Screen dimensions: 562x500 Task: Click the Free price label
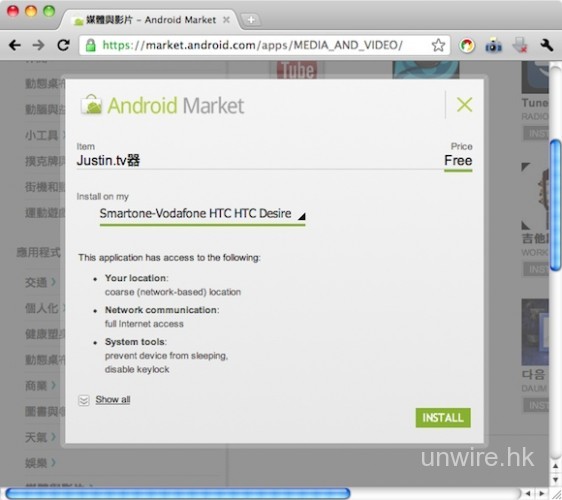click(458, 161)
